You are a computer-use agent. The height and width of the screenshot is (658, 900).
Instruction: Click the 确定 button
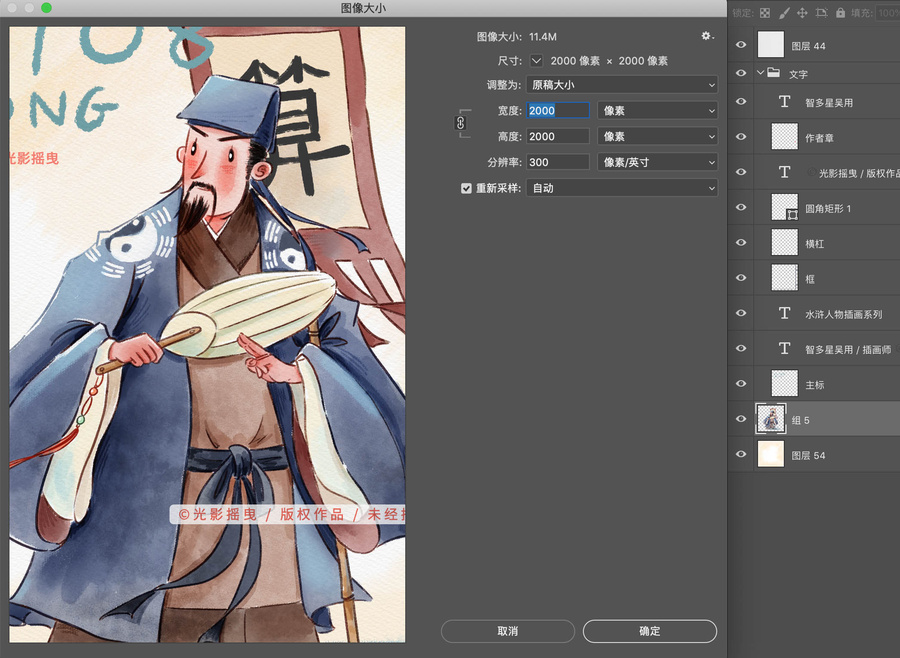[650, 631]
